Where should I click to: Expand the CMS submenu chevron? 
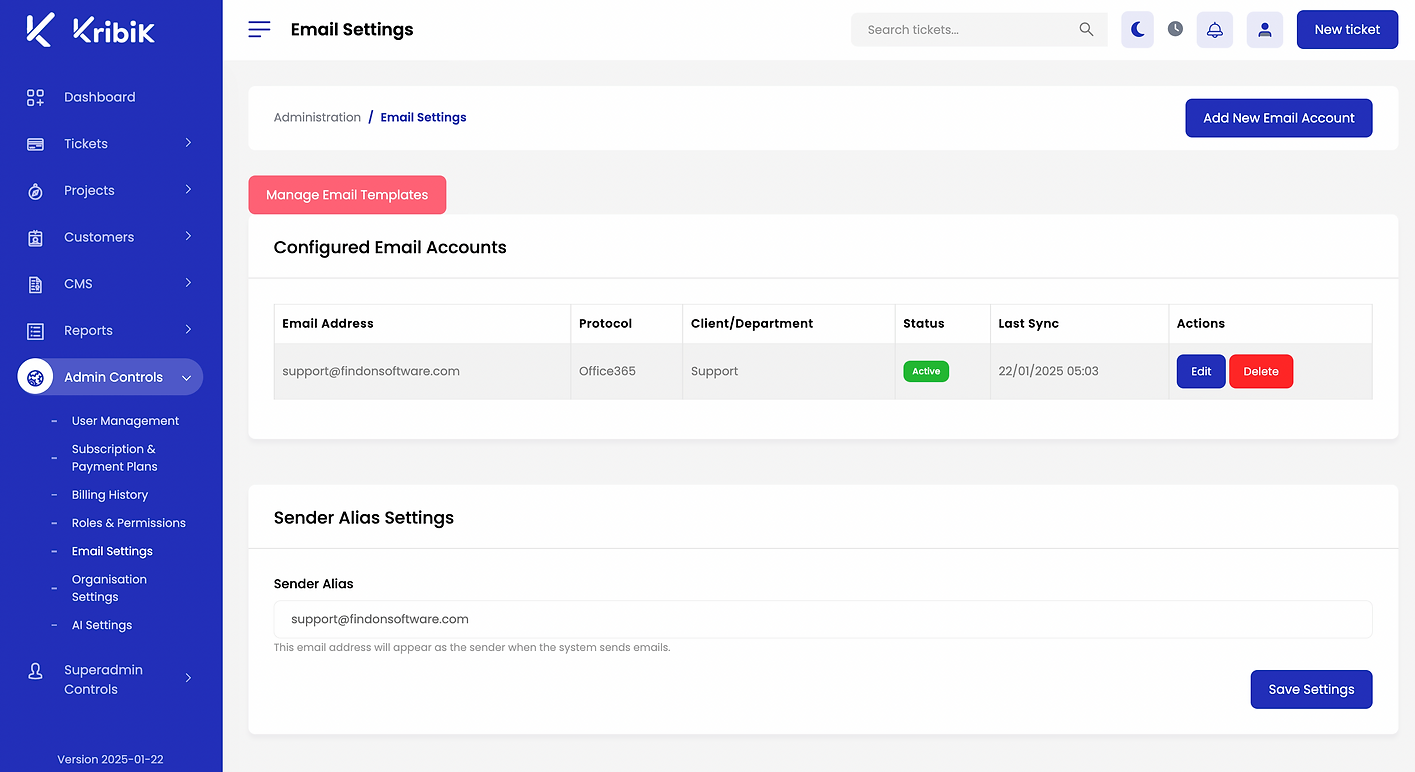coord(188,283)
